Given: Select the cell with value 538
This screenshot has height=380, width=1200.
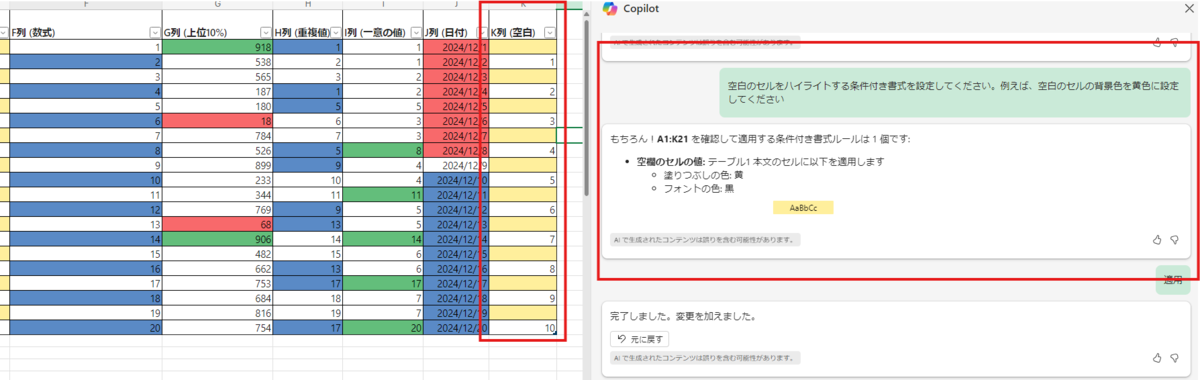Looking at the screenshot, I should (x=217, y=62).
